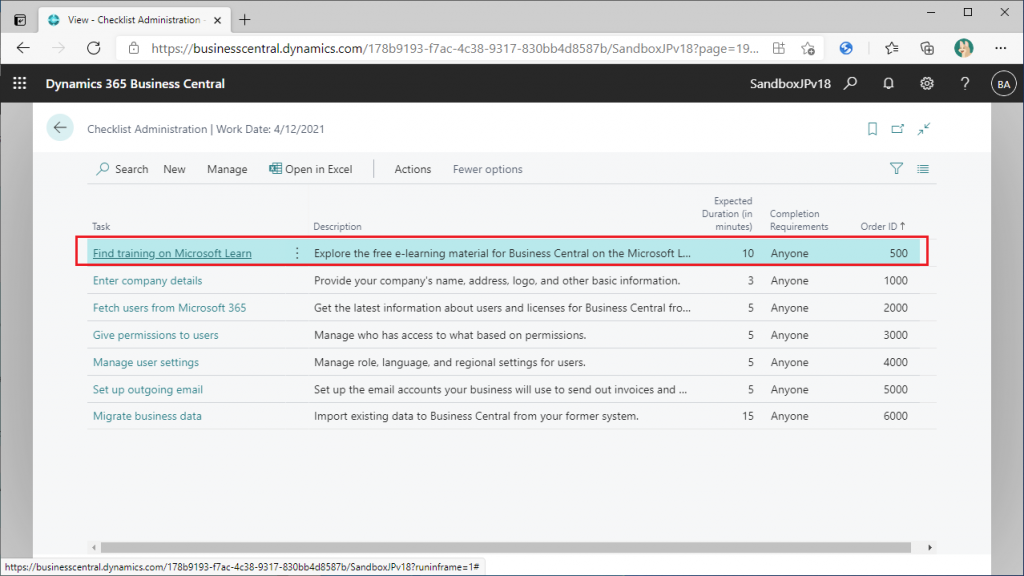This screenshot has height=576, width=1024.
Task: Collapse the page with the arrows icon
Action: pos(923,129)
